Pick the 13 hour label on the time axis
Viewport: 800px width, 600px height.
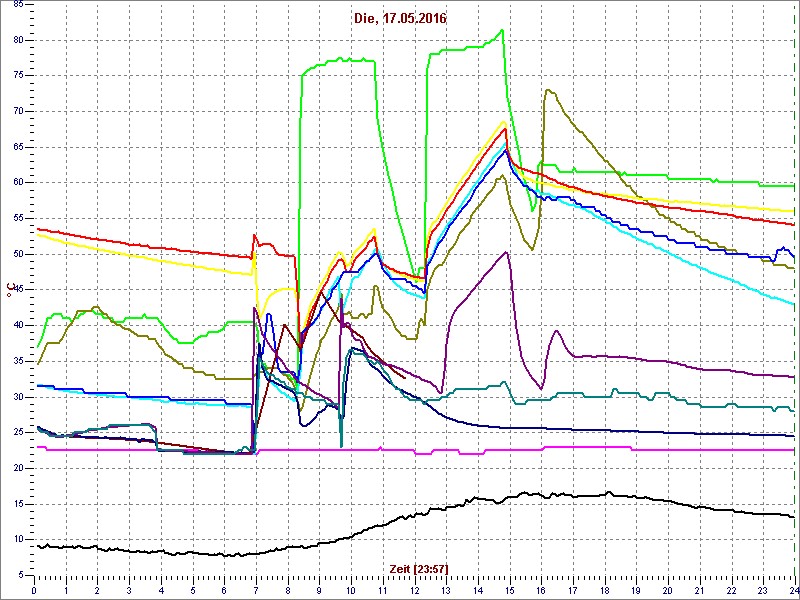(446, 590)
